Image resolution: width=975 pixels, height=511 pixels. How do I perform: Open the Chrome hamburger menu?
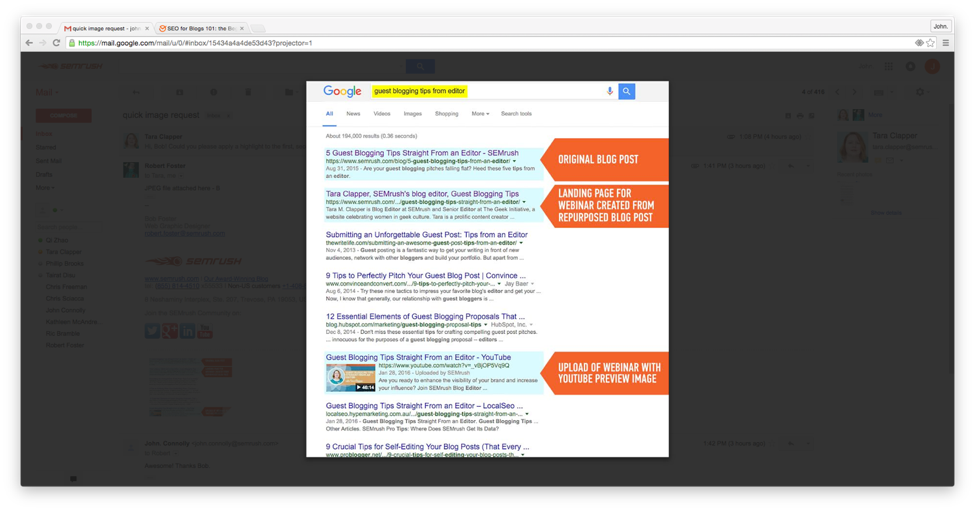tap(945, 43)
